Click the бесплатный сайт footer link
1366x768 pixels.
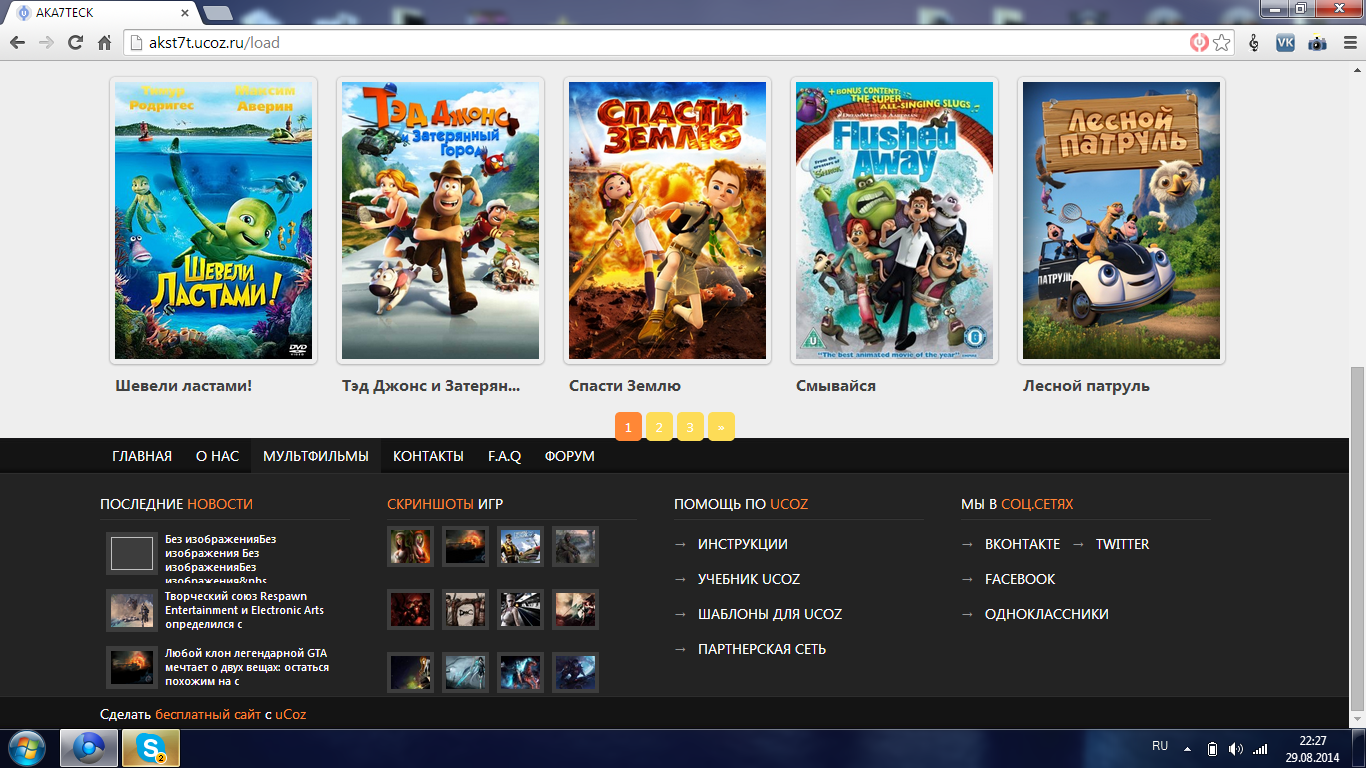click(208, 714)
